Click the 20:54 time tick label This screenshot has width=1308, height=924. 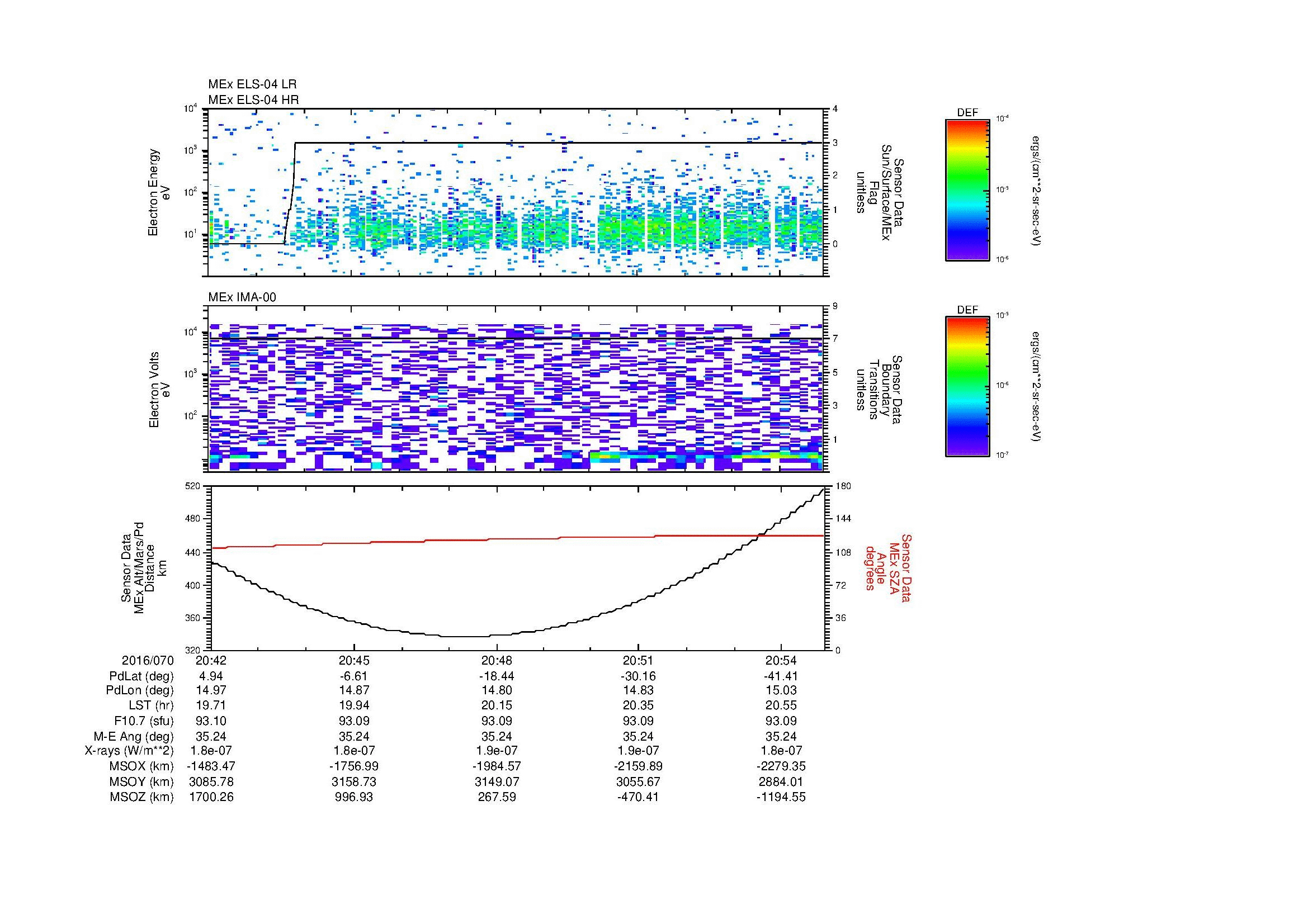coord(781,661)
